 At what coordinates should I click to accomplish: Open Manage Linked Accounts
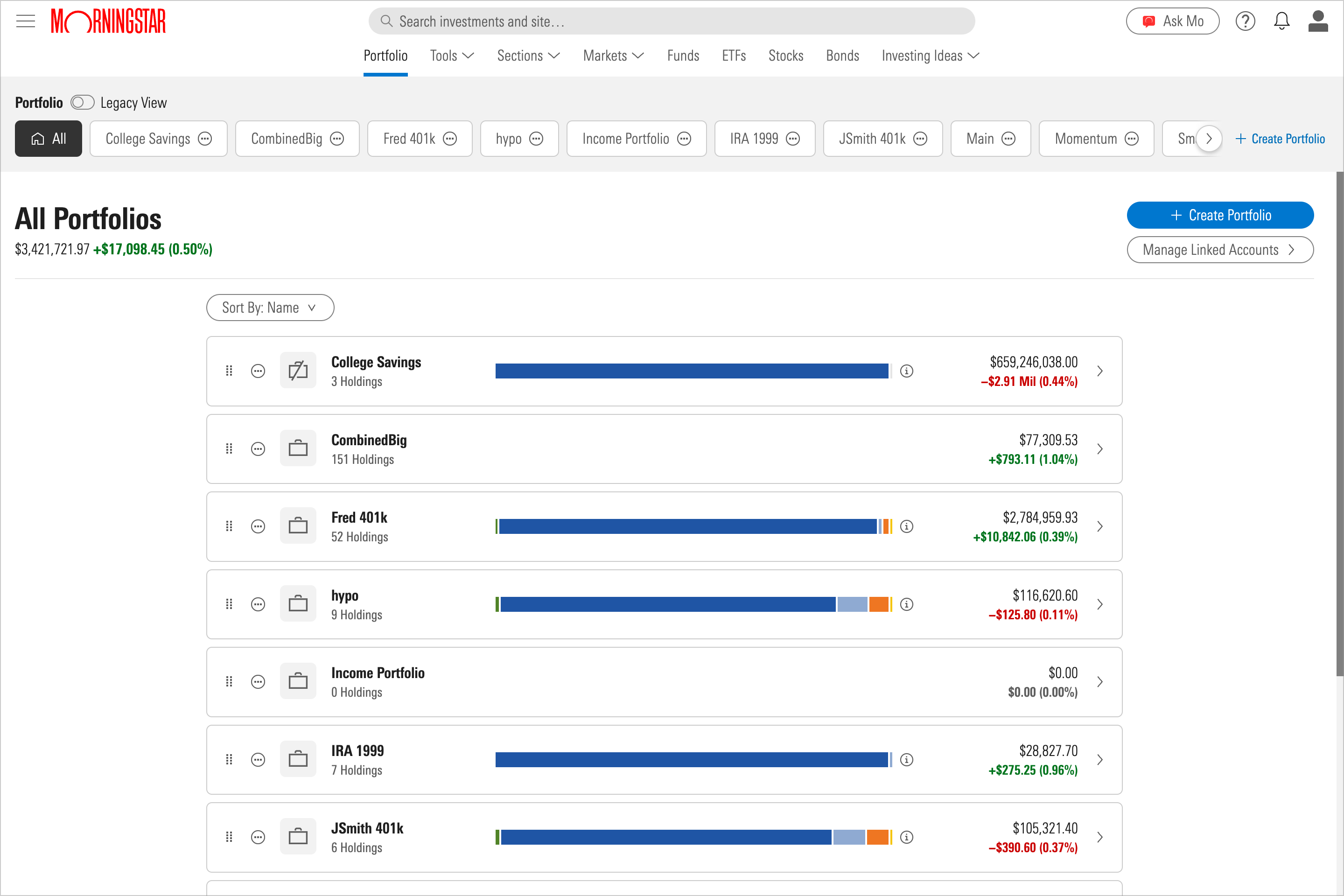[1219, 250]
